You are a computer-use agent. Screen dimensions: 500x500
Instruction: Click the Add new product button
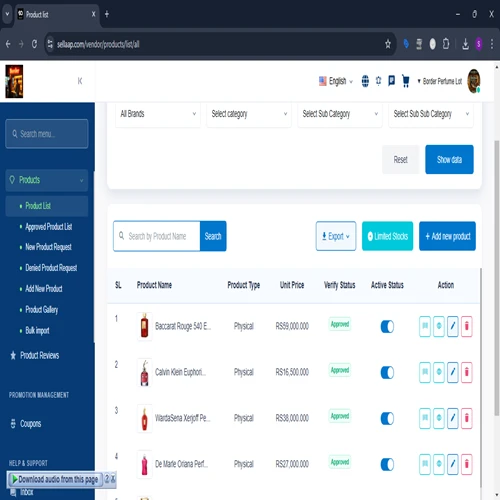coord(447,236)
